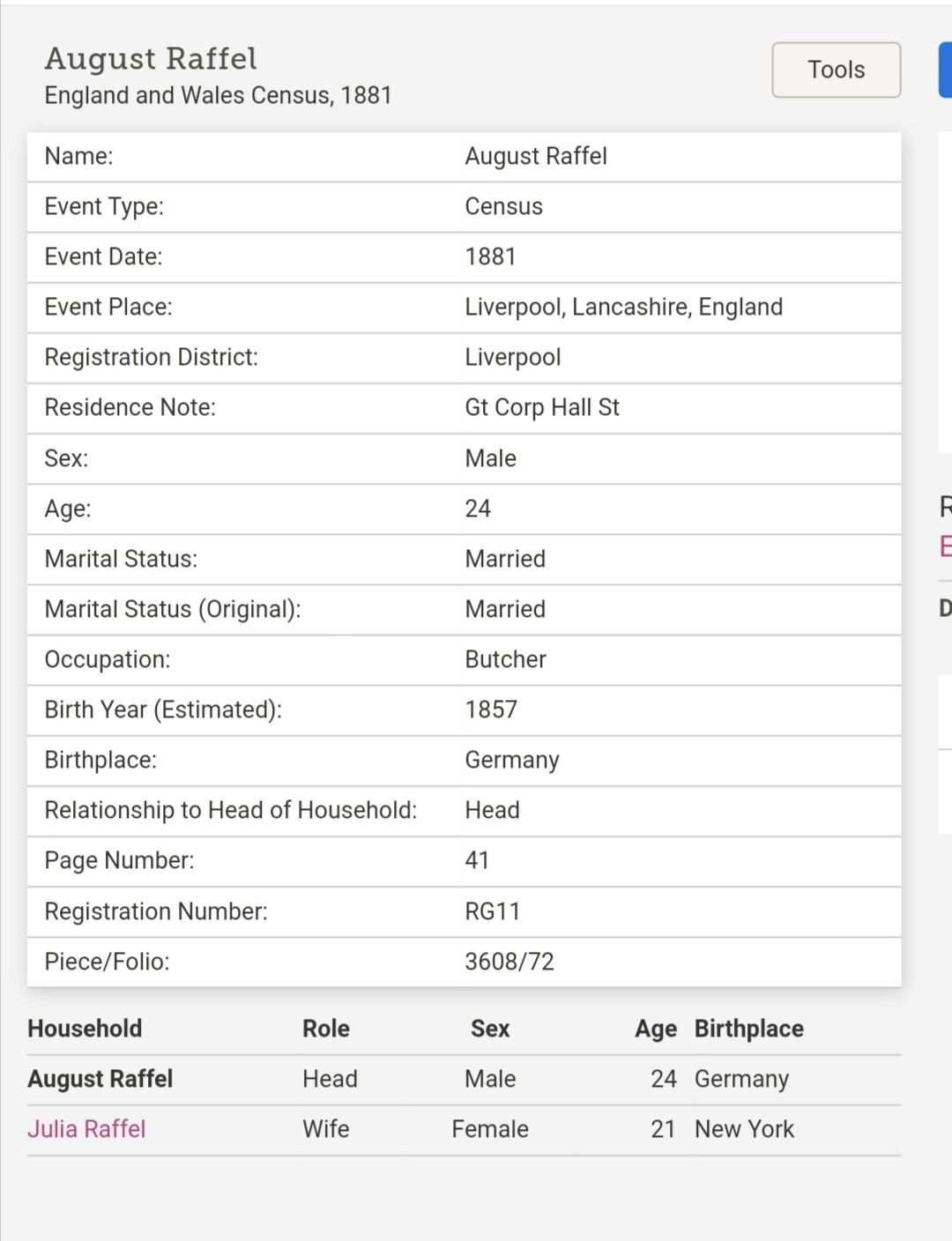Image resolution: width=952 pixels, height=1241 pixels.
Task: Select the Age column header
Action: pyautogui.click(x=656, y=1029)
